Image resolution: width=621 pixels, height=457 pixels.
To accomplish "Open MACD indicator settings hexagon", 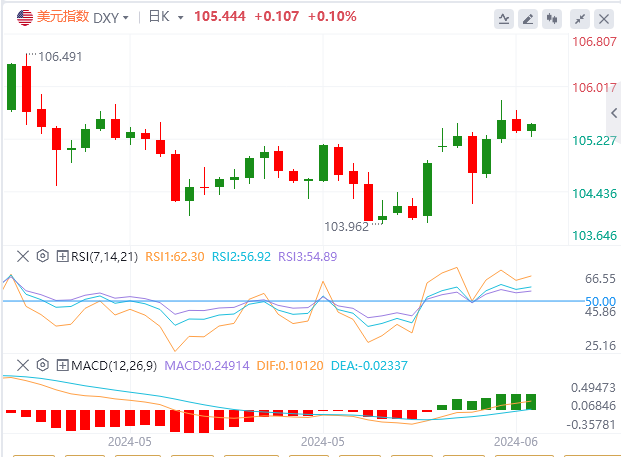I will point(42,365).
